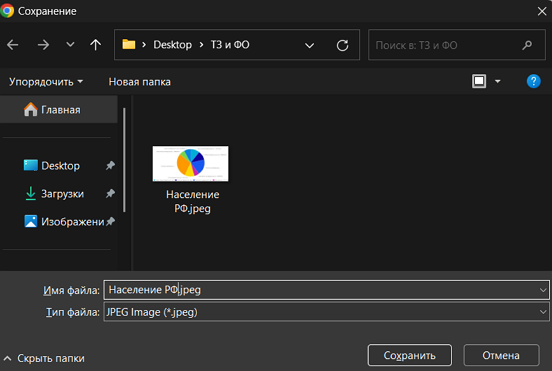Toggle the pin next to Загрузки
552x371 pixels.
point(110,193)
